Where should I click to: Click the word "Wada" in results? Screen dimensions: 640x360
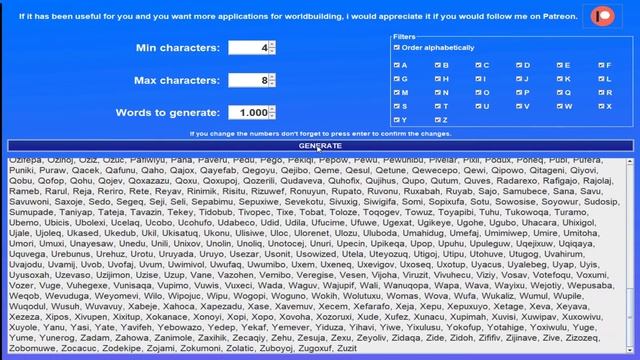tap(270, 285)
